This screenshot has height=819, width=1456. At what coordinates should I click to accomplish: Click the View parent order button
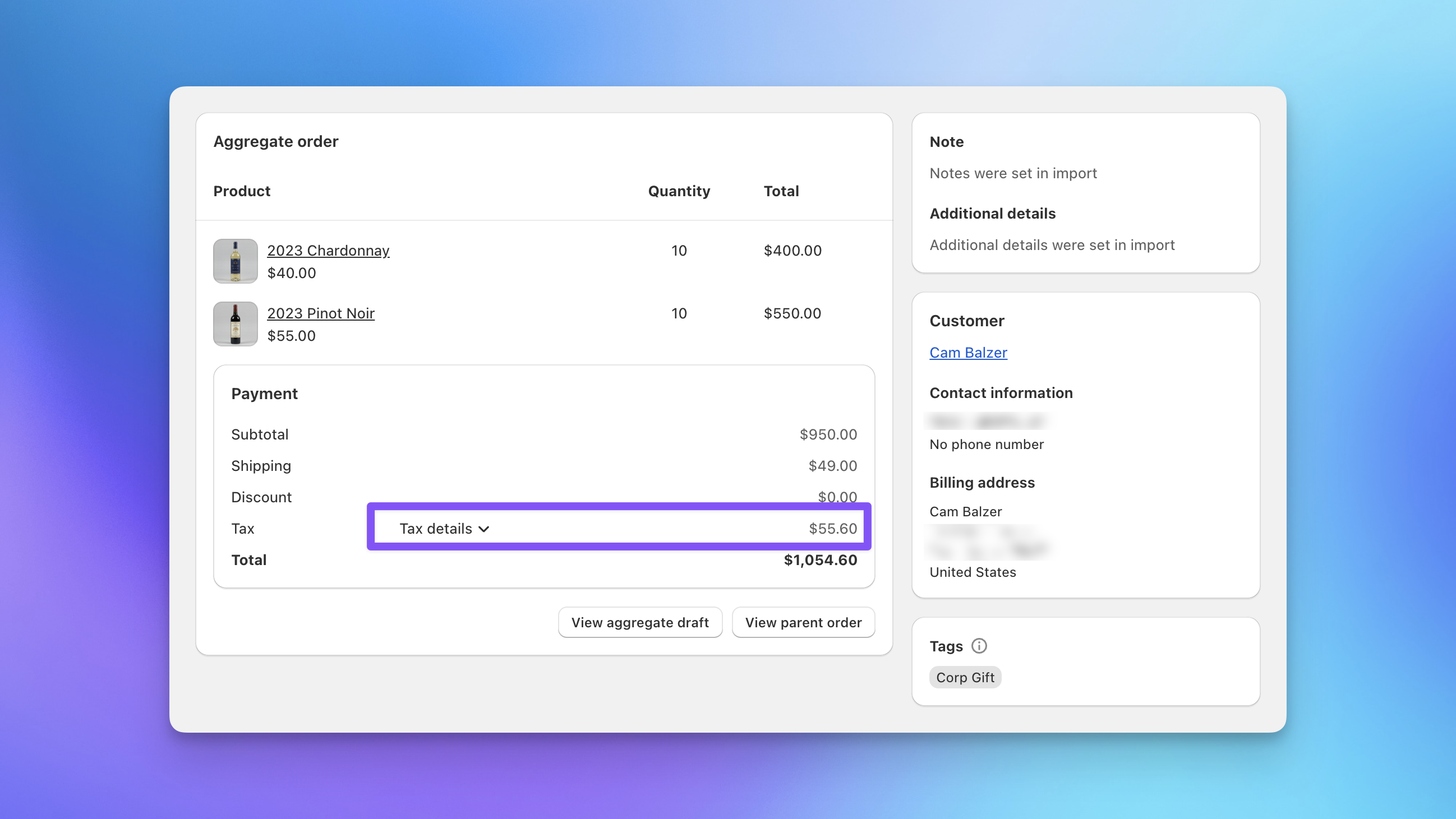tap(803, 622)
